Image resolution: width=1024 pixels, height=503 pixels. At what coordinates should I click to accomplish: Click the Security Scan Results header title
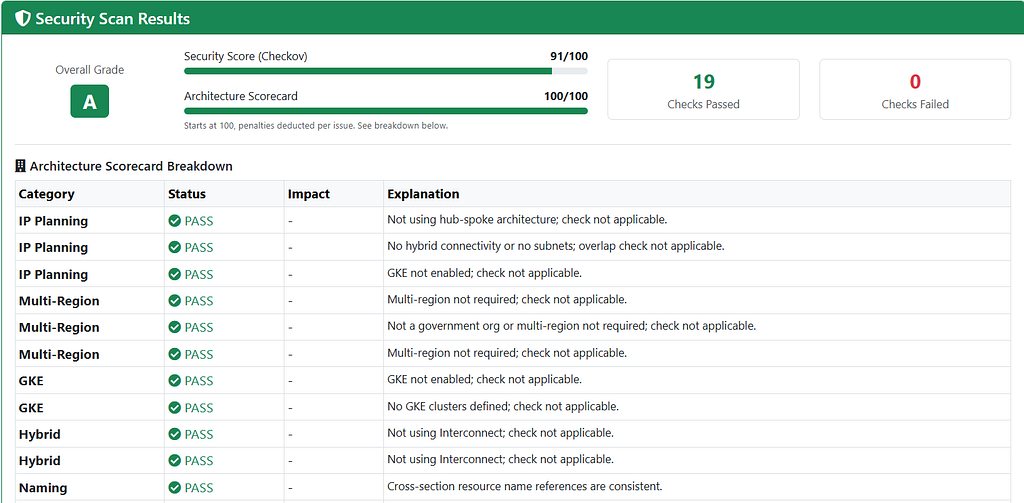pos(112,19)
